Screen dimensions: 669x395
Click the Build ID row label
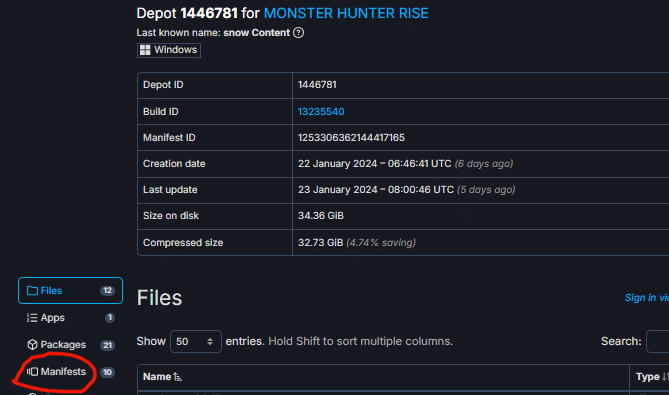160,111
